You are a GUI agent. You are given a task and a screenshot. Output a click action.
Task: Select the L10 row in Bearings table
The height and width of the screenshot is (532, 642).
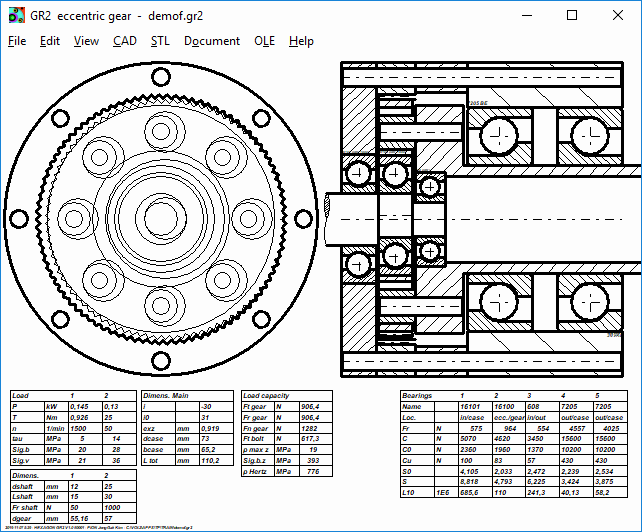(409, 493)
